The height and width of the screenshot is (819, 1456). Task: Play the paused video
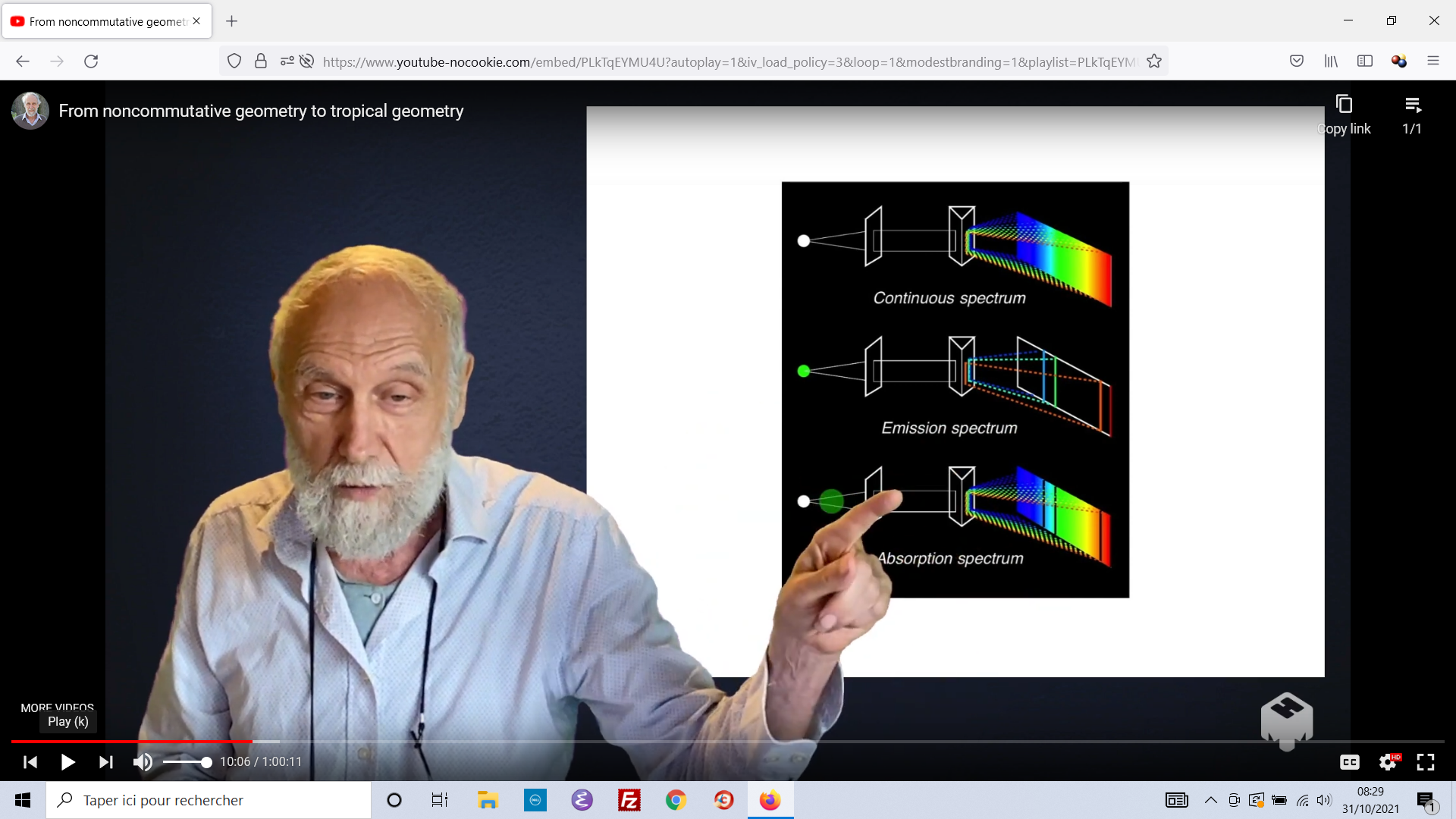67,762
